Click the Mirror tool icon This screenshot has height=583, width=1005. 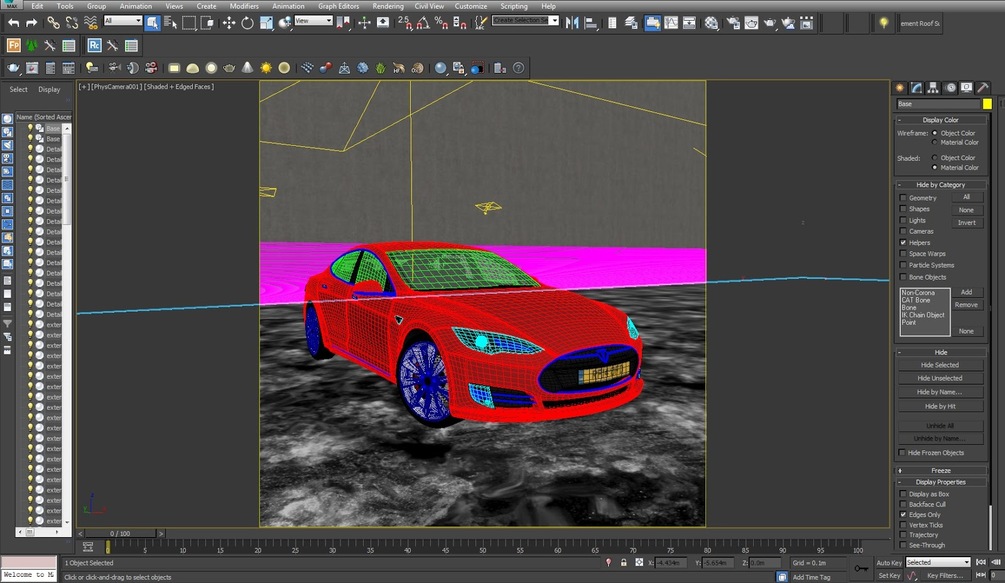572,23
